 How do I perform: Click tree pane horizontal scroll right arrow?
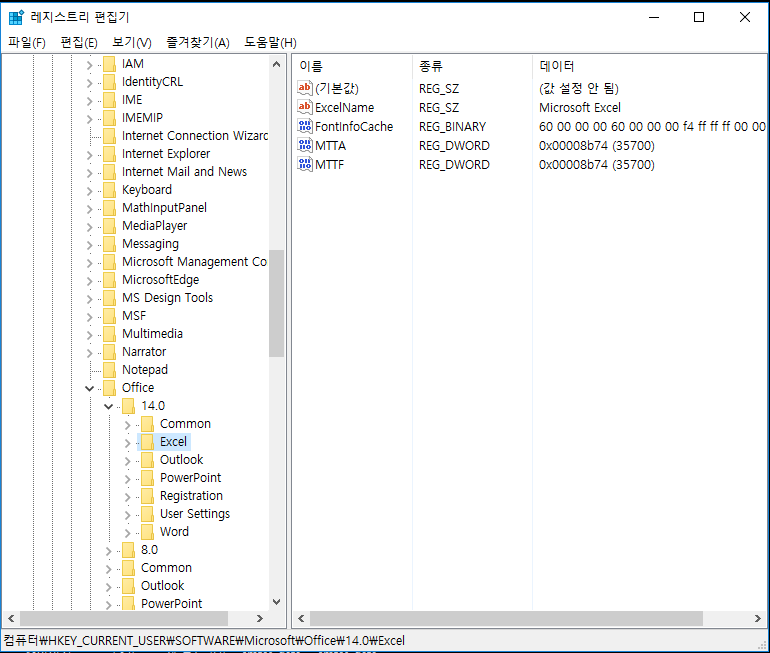tap(260, 619)
